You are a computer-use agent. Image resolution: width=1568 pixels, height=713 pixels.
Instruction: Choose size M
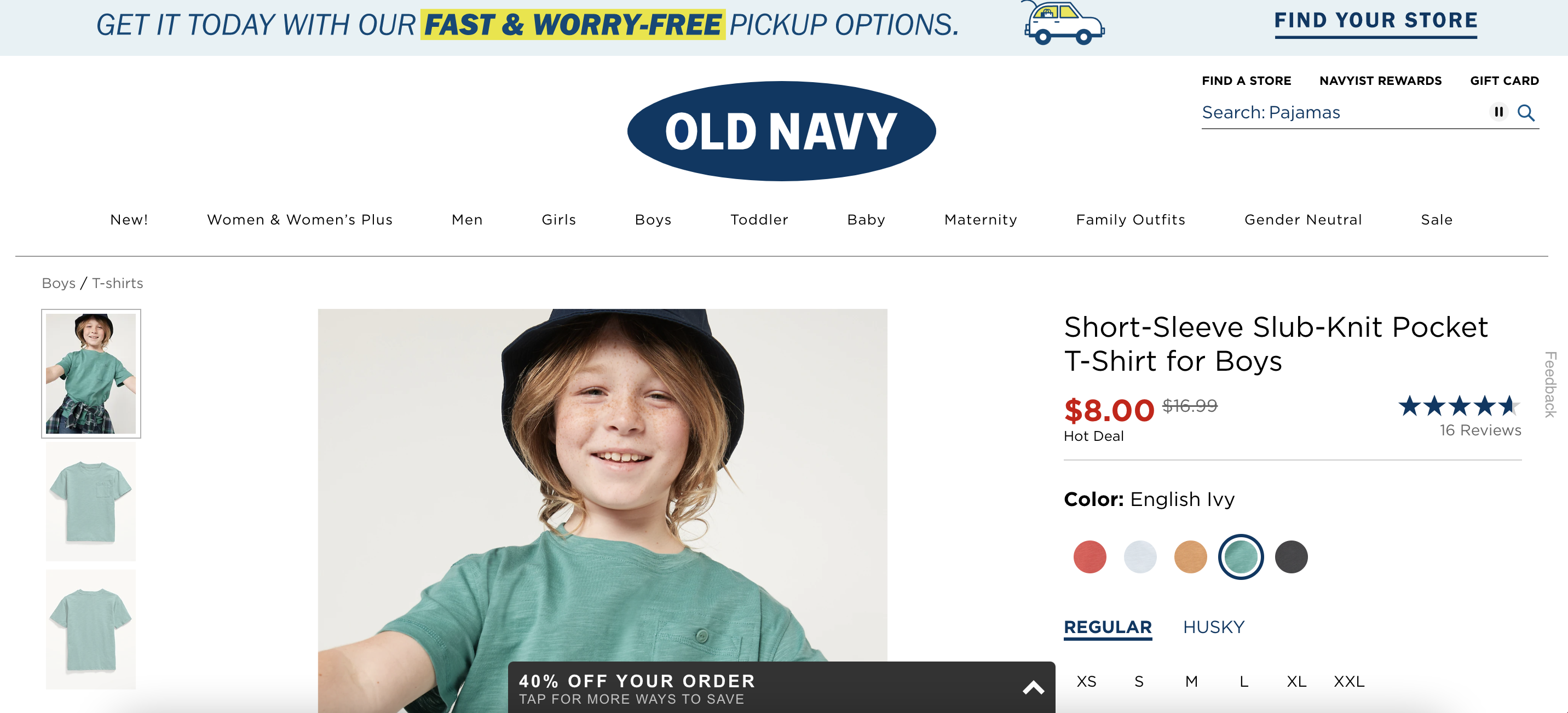[x=1191, y=681]
